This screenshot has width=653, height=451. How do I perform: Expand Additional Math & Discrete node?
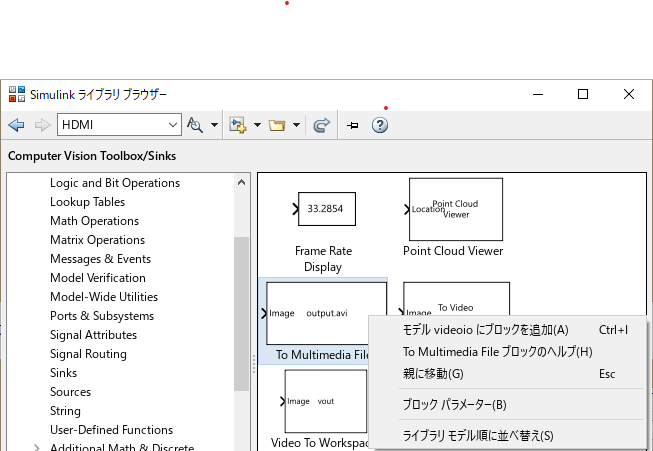tap(37, 448)
